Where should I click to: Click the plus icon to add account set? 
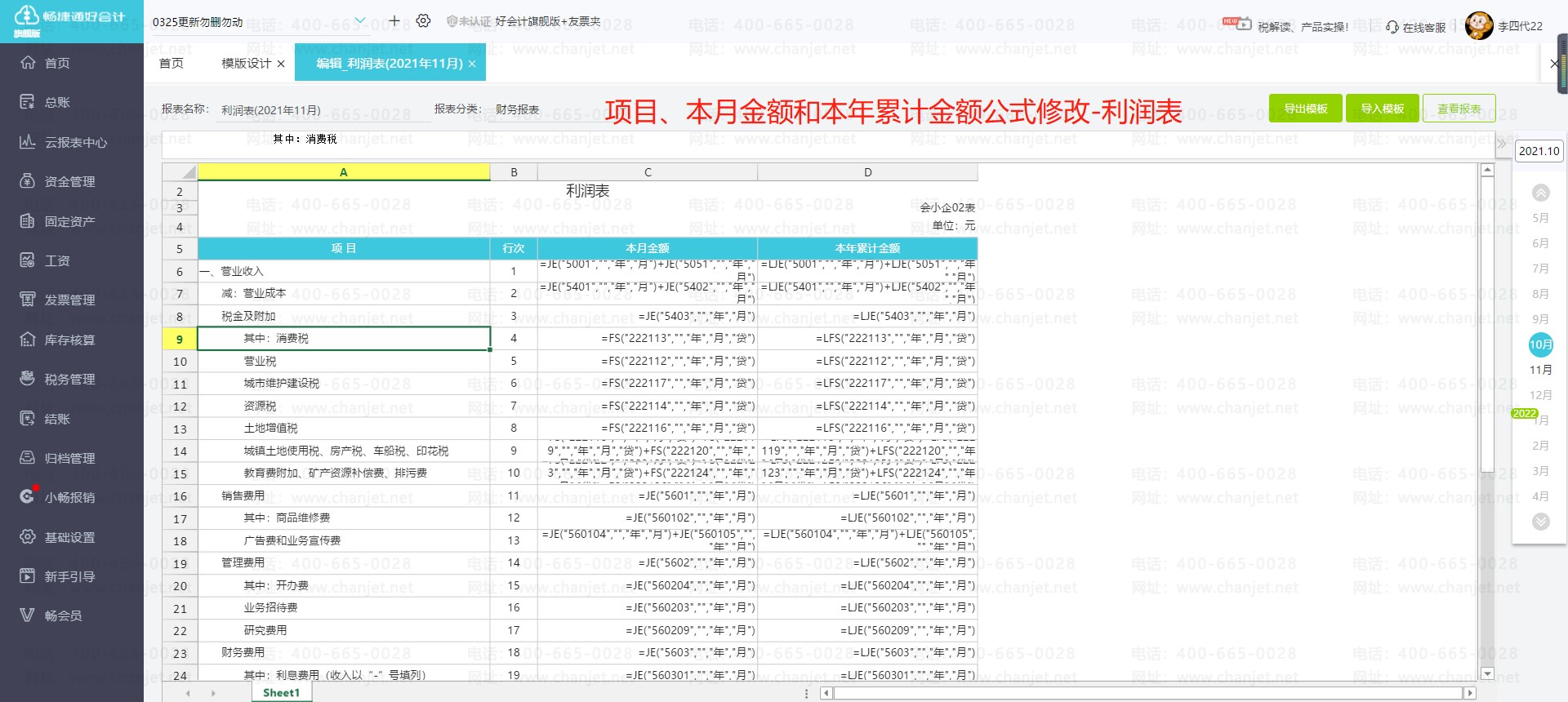[x=394, y=21]
